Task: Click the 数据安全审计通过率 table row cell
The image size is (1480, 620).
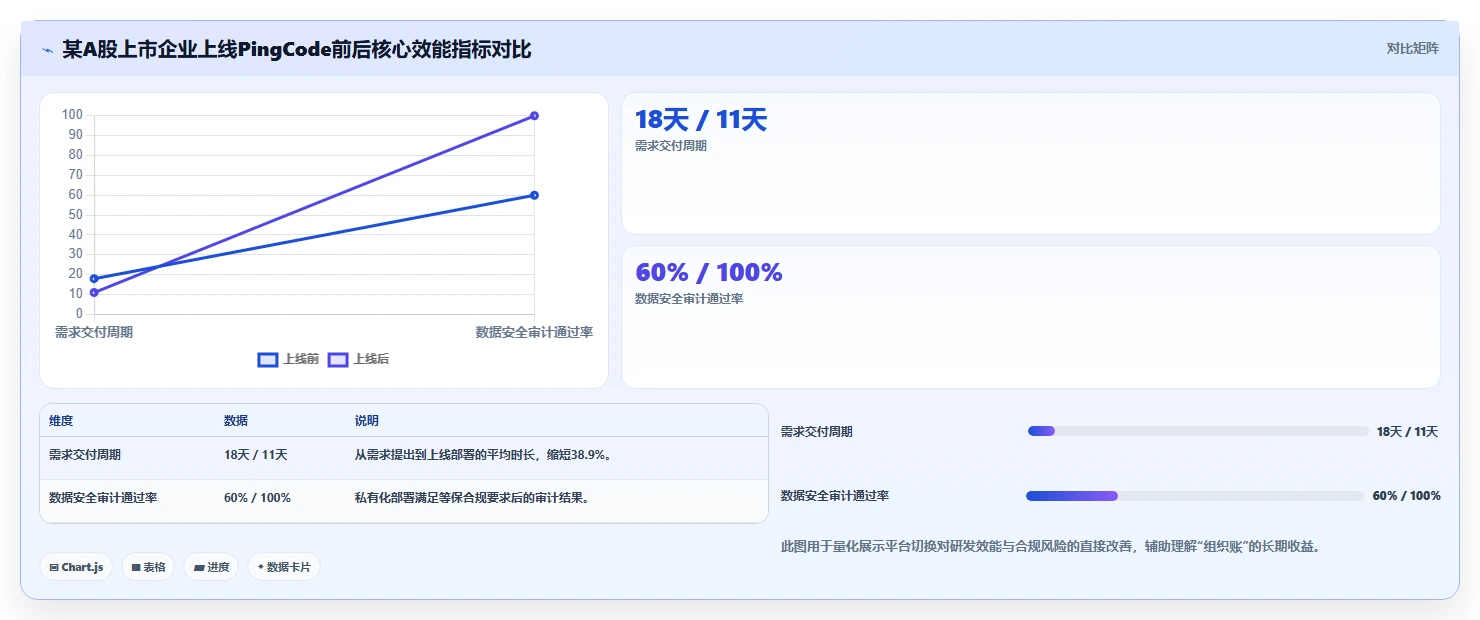Action: (103, 497)
